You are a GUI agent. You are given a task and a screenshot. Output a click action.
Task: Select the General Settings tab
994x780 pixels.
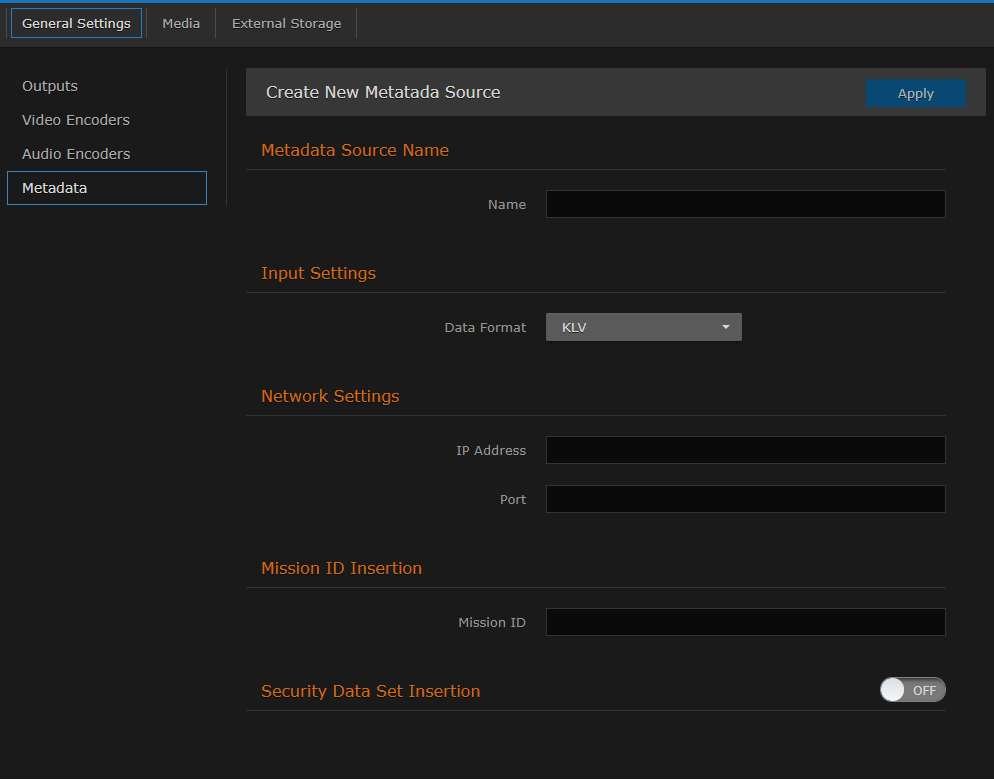click(76, 23)
